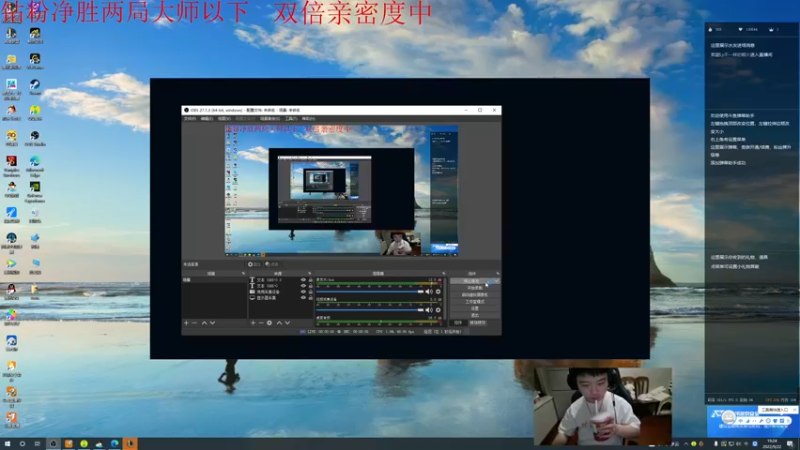Open the Windows notification center
This screenshot has width=800, height=450.
(x=790, y=444)
